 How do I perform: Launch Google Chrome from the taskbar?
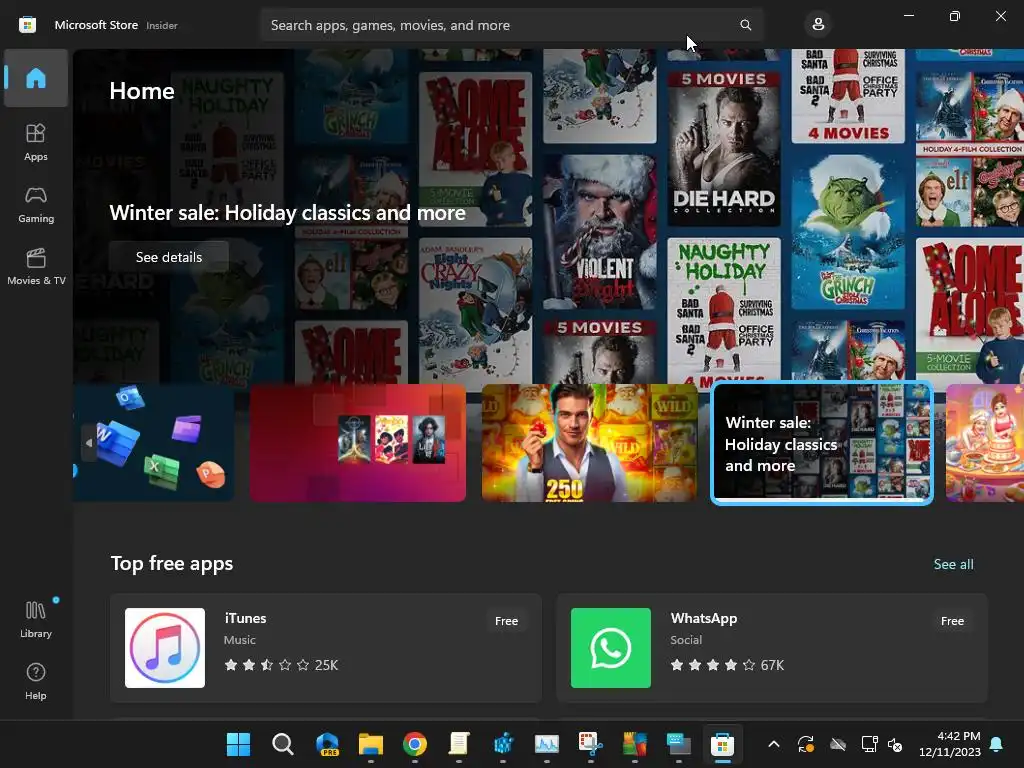(x=415, y=744)
